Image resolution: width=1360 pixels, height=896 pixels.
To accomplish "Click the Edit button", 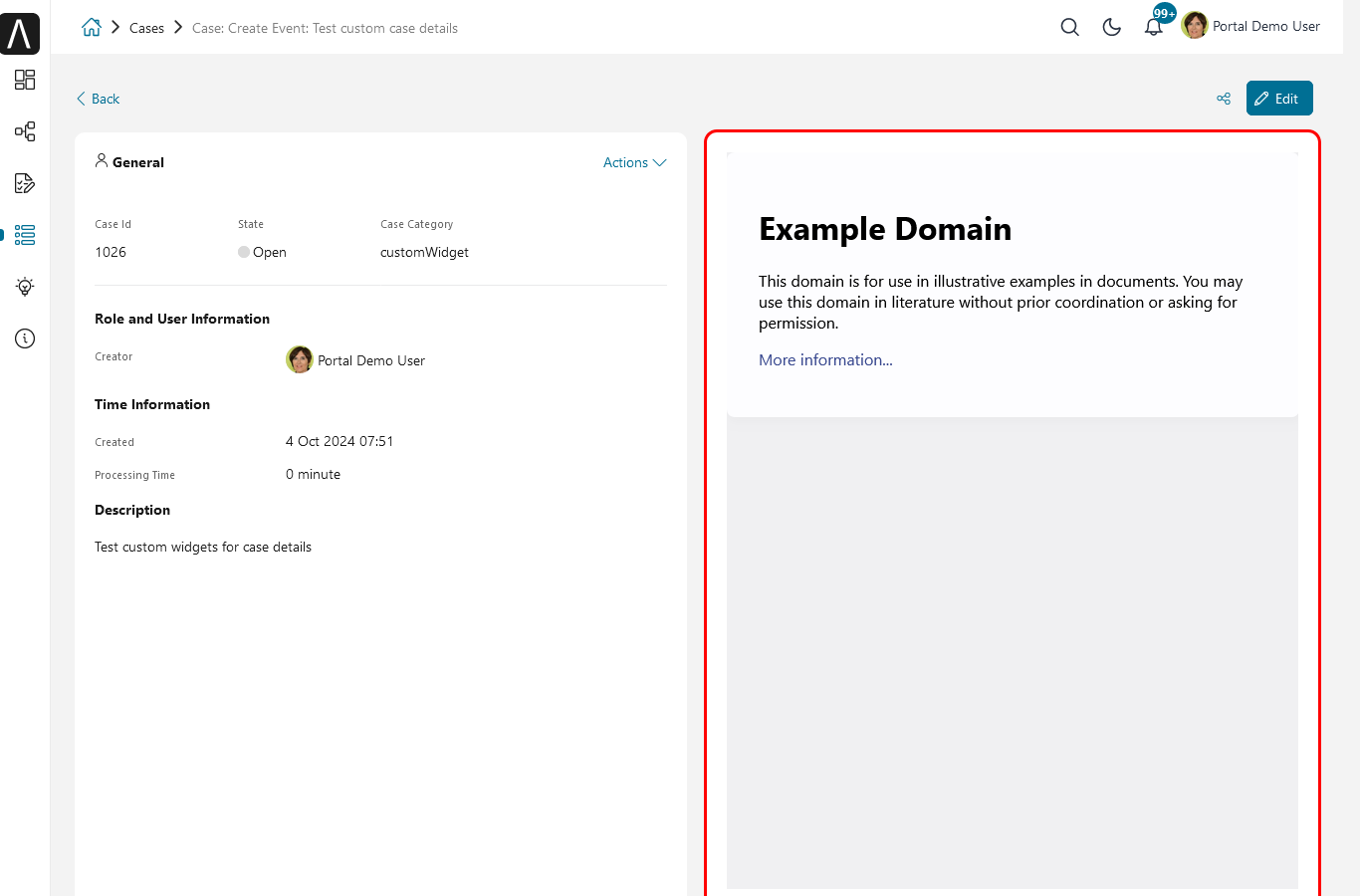I will click(x=1279, y=98).
